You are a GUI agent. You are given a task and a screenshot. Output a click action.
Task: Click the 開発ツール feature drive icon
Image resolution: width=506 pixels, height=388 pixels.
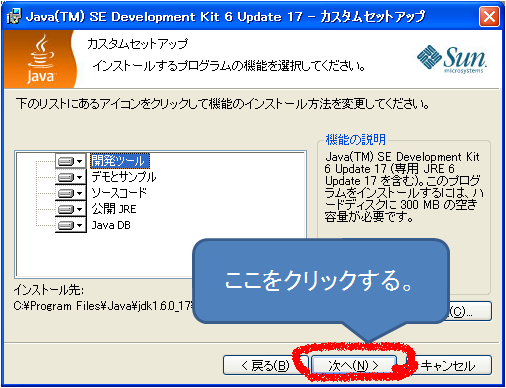click(66, 161)
